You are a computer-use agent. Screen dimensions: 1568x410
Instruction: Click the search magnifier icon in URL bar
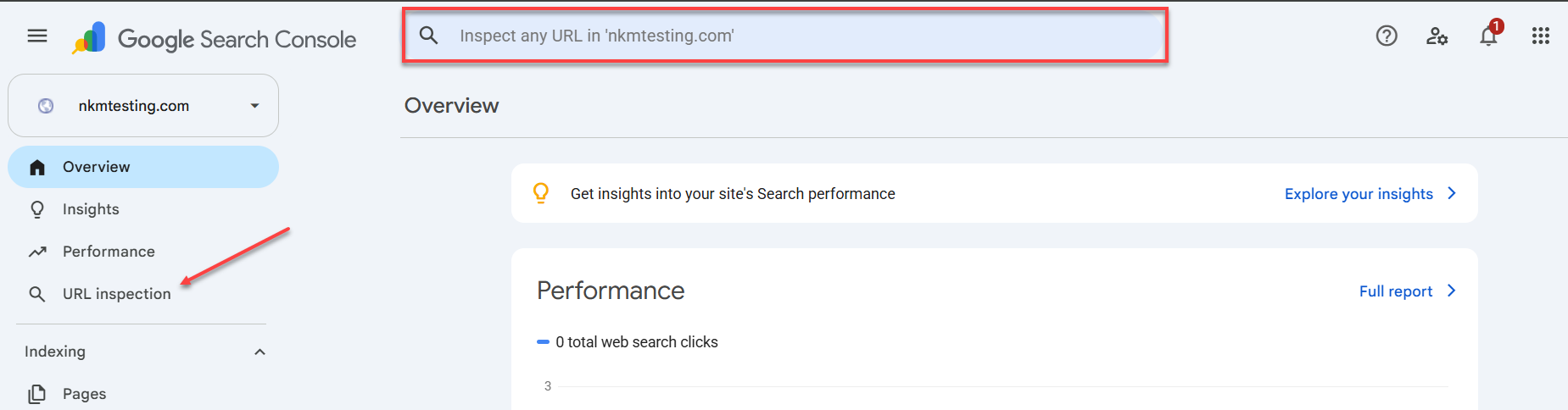429,36
